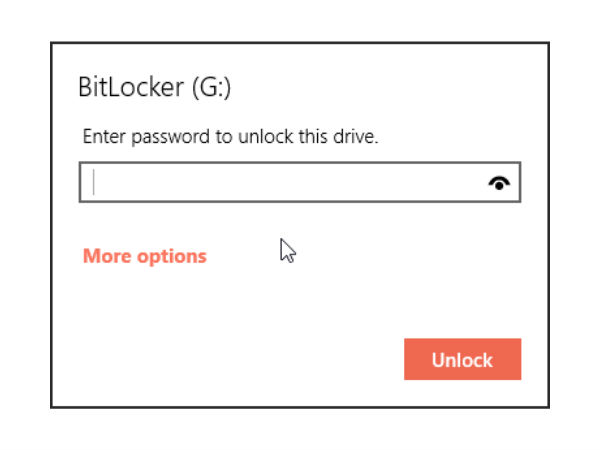Activate the password field under the prompt text
Screen dimensions: 600x450
click(300, 182)
